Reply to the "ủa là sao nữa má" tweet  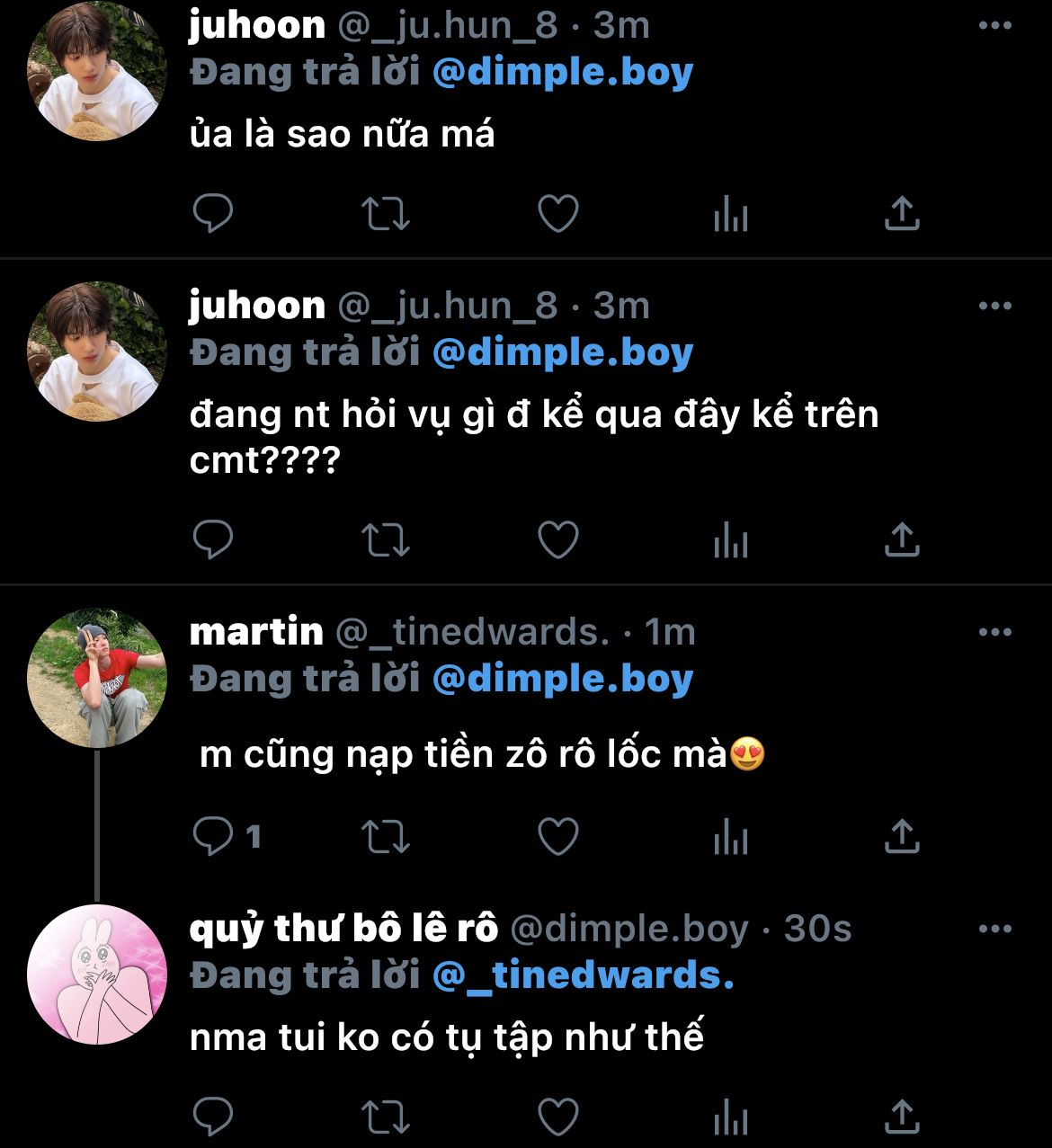(213, 214)
